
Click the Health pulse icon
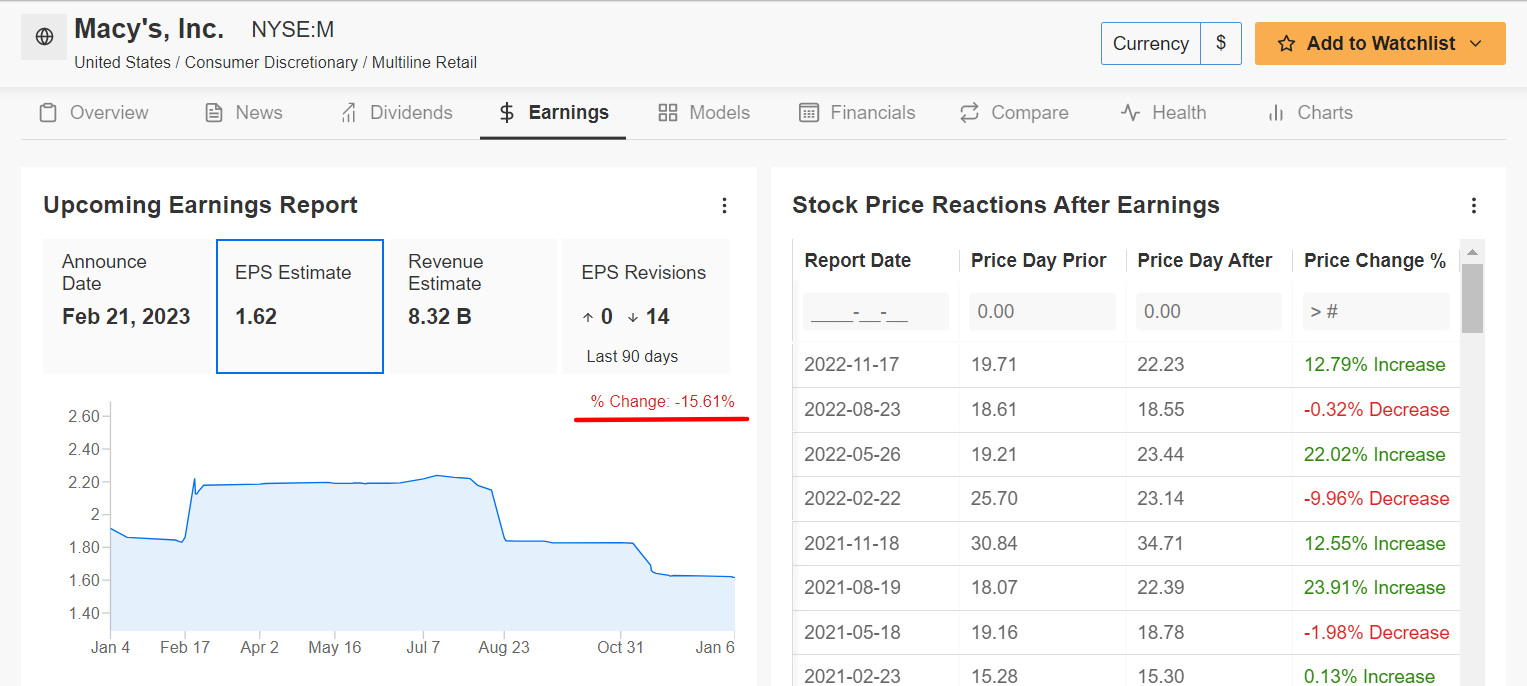coord(1130,113)
